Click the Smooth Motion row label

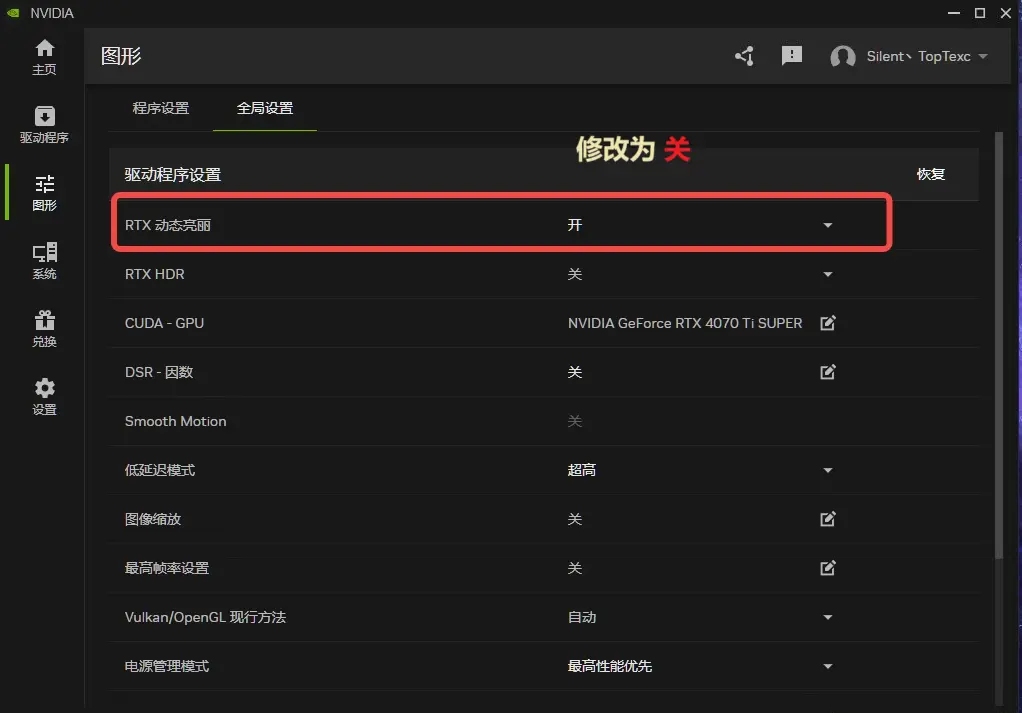pos(175,421)
